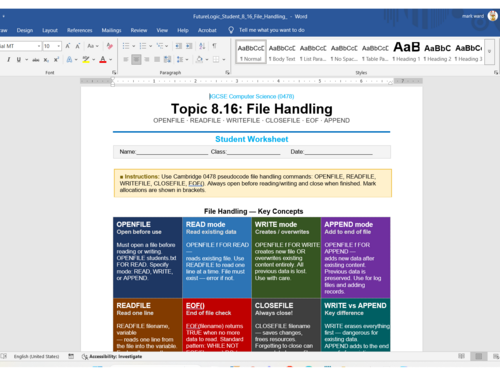Viewport: 500px width, 375px height.
Task: Click the Text Effects glowing A icon
Action: tap(70, 60)
